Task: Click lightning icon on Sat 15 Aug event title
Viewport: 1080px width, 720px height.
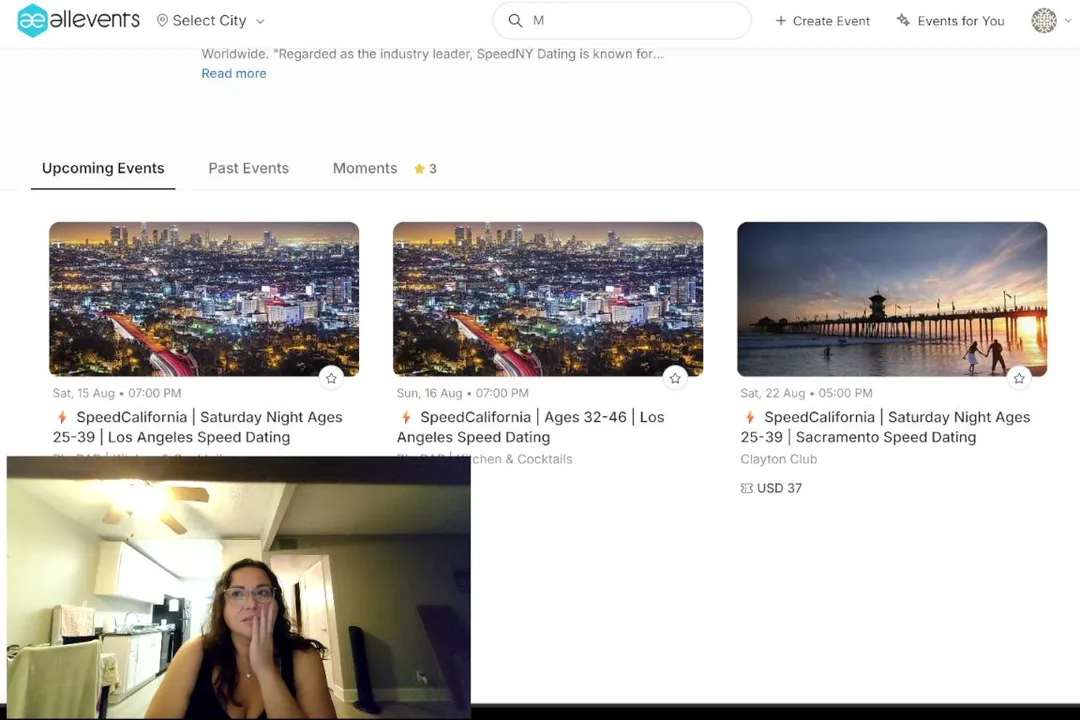Action: pos(63,418)
